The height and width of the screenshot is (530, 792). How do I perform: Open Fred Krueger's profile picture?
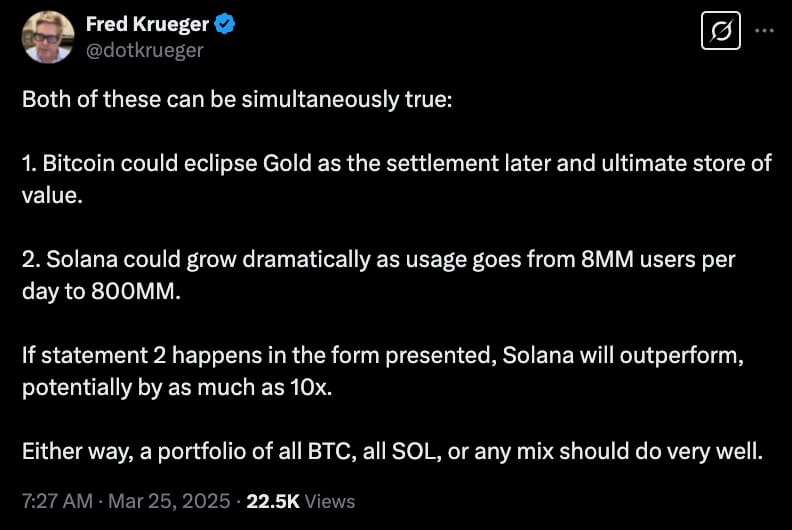click(48, 37)
